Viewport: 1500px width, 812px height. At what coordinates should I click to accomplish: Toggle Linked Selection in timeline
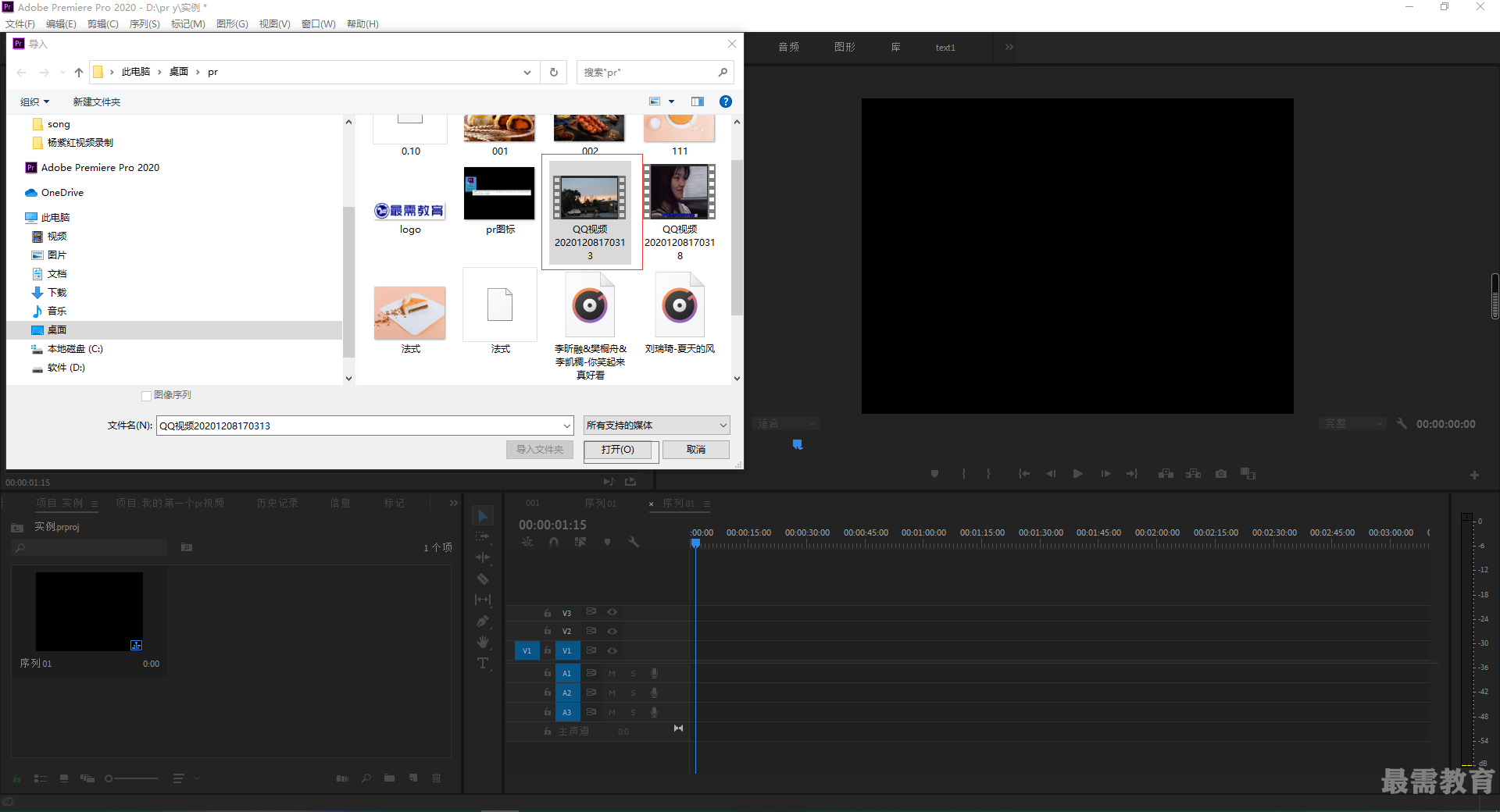580,542
